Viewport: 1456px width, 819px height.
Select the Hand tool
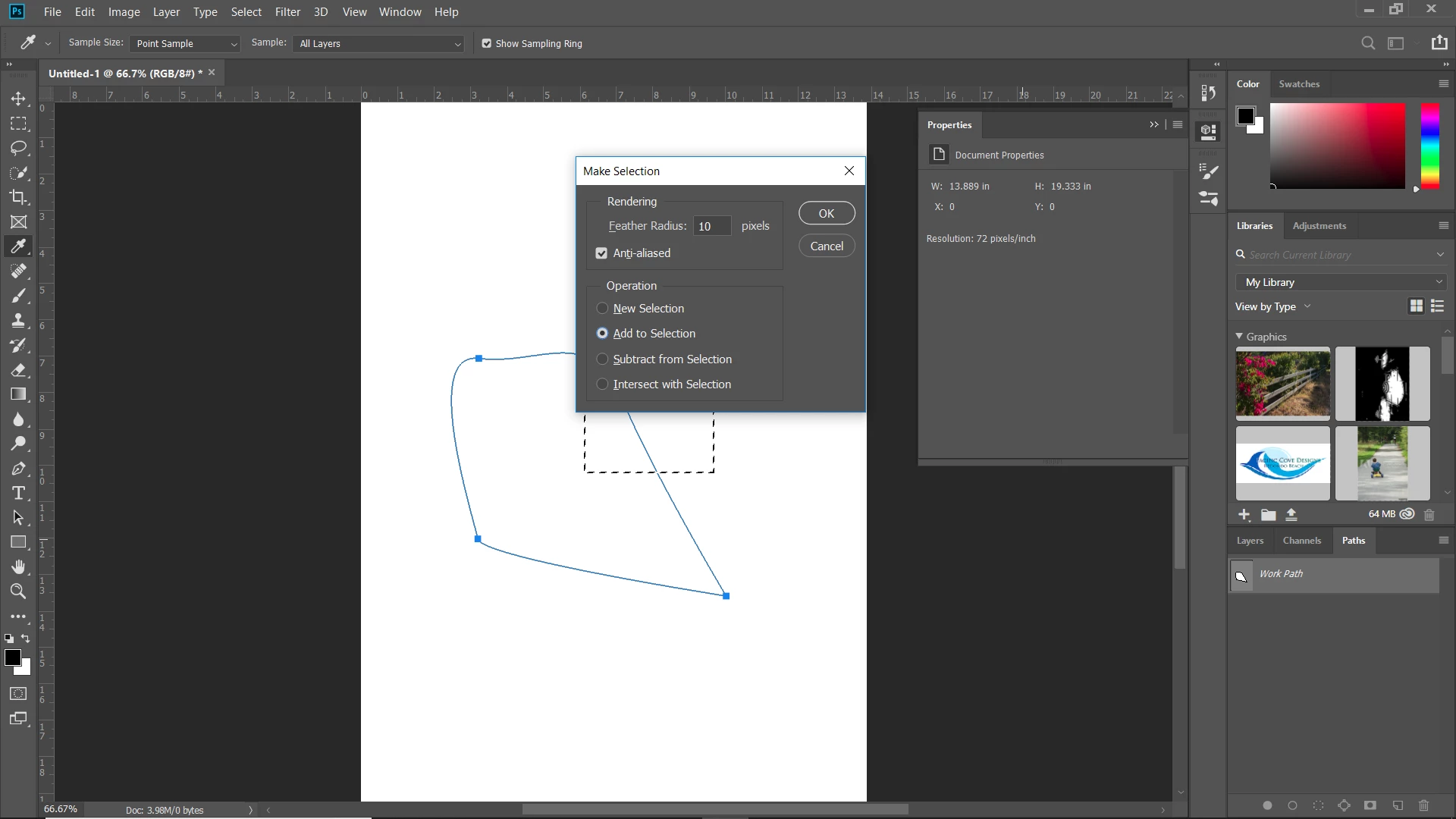(18, 567)
